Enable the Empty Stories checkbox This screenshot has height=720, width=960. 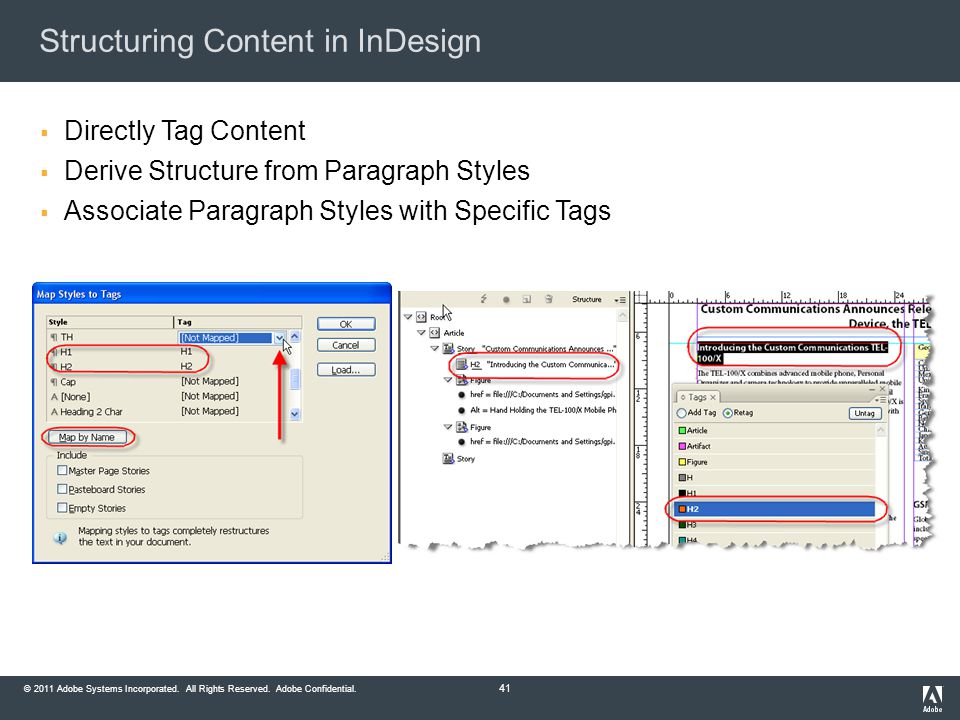click(x=62, y=508)
